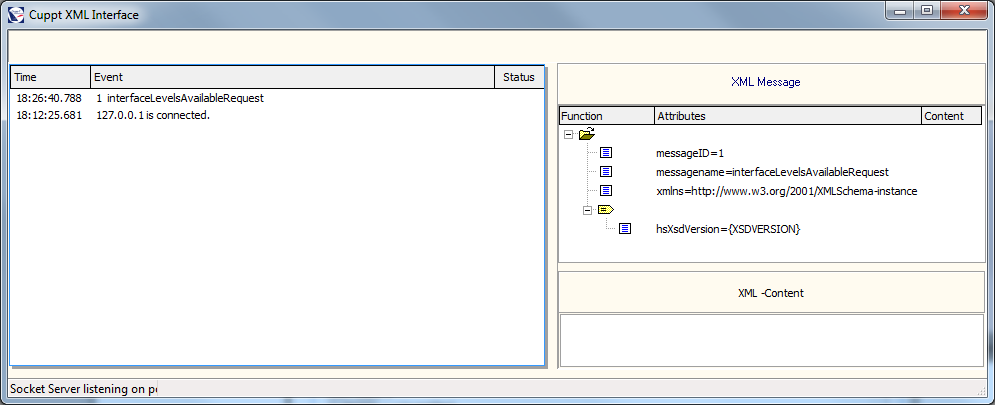
Task: Click the icon beside messageID=1
Action: point(606,153)
